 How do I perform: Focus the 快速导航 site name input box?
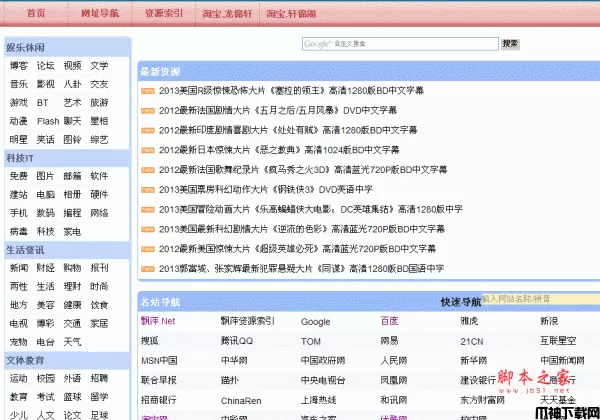coord(540,299)
